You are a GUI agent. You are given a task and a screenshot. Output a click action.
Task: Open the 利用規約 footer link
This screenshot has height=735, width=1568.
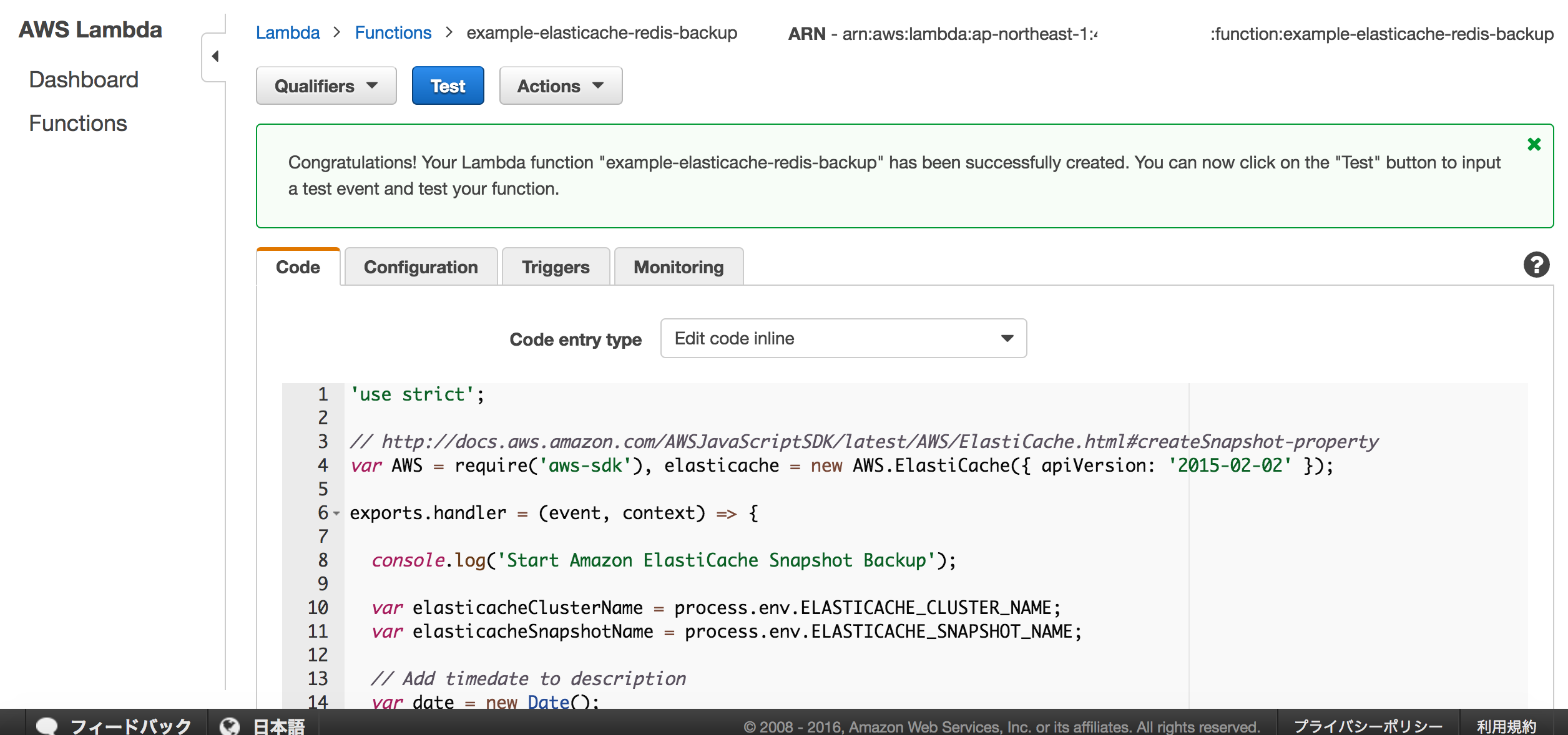click(1506, 726)
